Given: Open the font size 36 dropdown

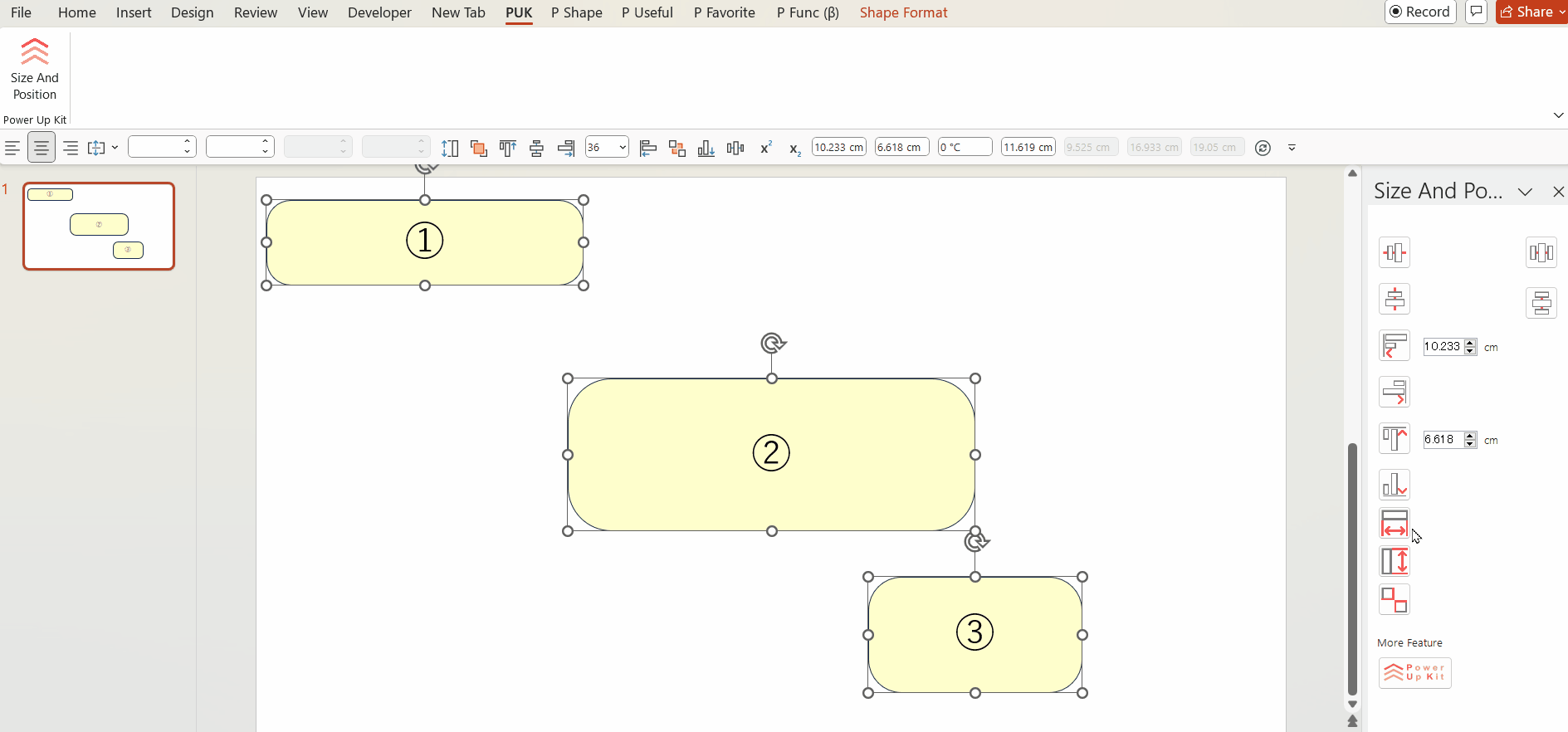Looking at the screenshot, I should 623,148.
